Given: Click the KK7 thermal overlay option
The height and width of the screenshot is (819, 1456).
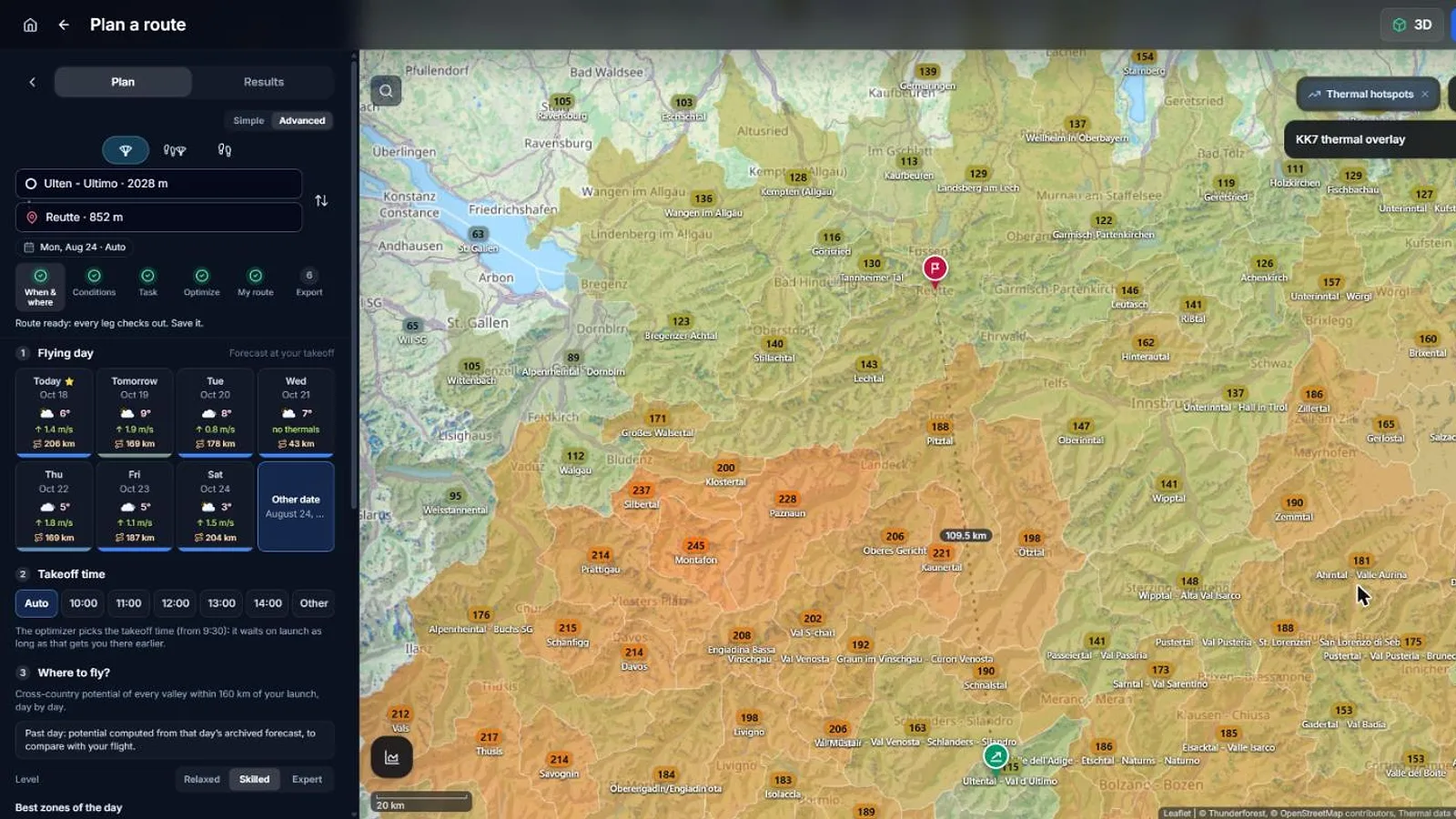Looking at the screenshot, I should pyautogui.click(x=1370, y=139).
